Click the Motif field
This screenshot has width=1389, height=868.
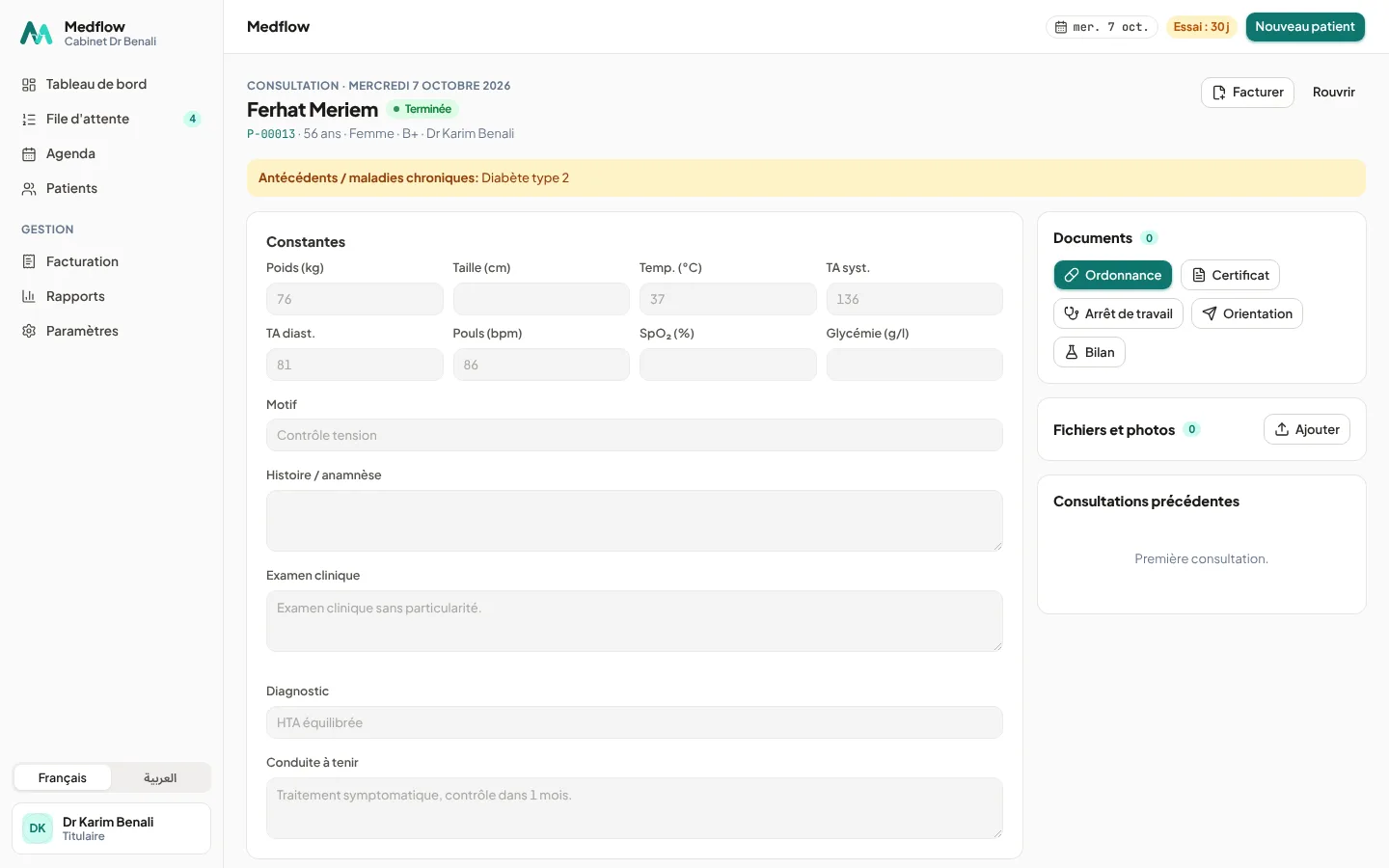click(x=635, y=435)
